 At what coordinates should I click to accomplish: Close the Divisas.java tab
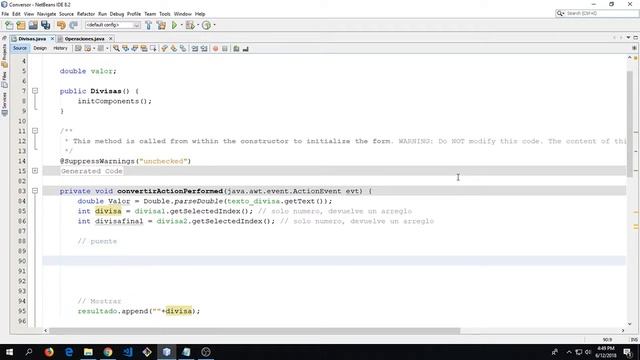click(52, 39)
